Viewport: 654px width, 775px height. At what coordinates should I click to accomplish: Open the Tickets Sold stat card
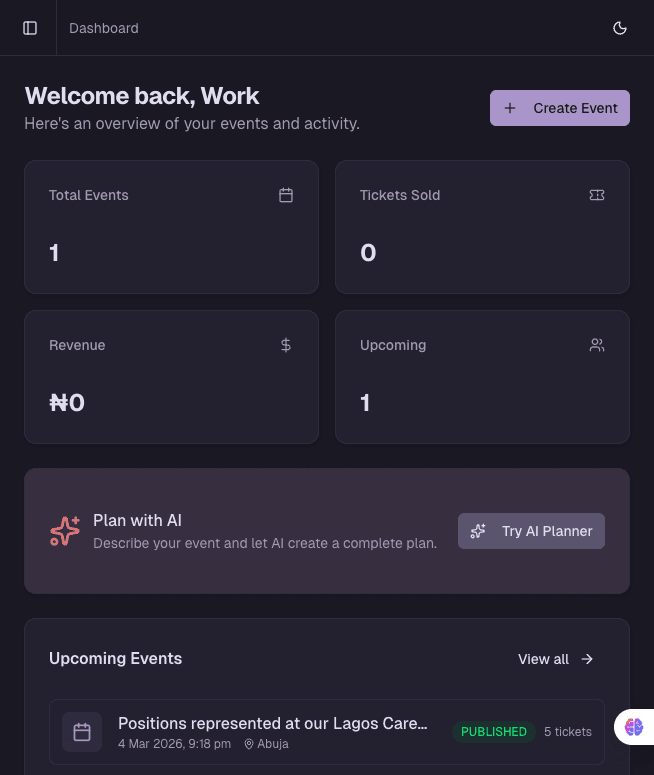(x=482, y=227)
